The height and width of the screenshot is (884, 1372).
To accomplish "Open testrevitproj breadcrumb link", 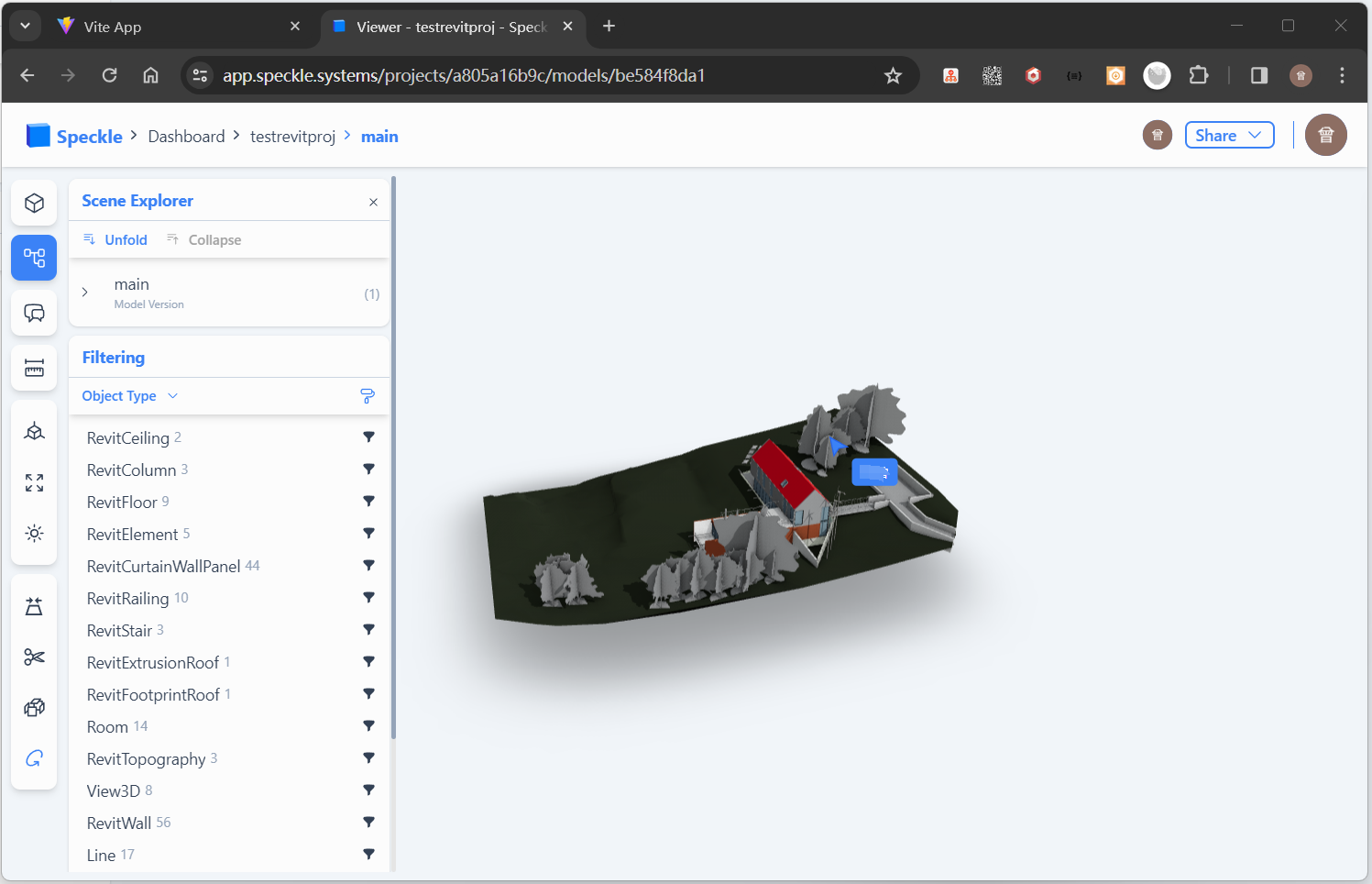I will point(292,137).
